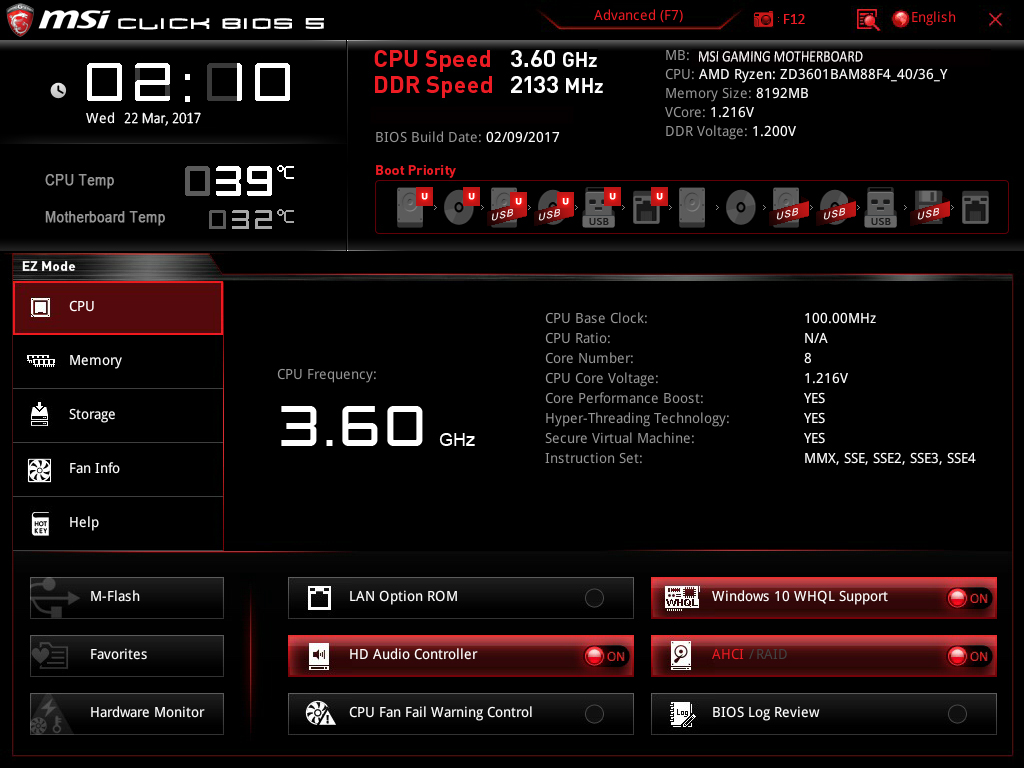This screenshot has height=768, width=1024.
Task: Click the BIOS Build Date 02/09/2017 text
Action: tap(467, 137)
